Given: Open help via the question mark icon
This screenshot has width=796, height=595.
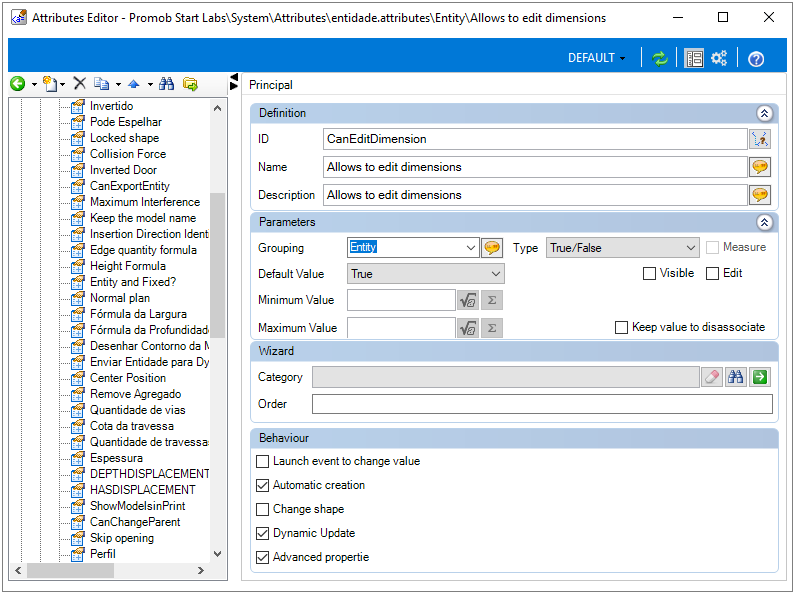Looking at the screenshot, I should click(x=756, y=59).
